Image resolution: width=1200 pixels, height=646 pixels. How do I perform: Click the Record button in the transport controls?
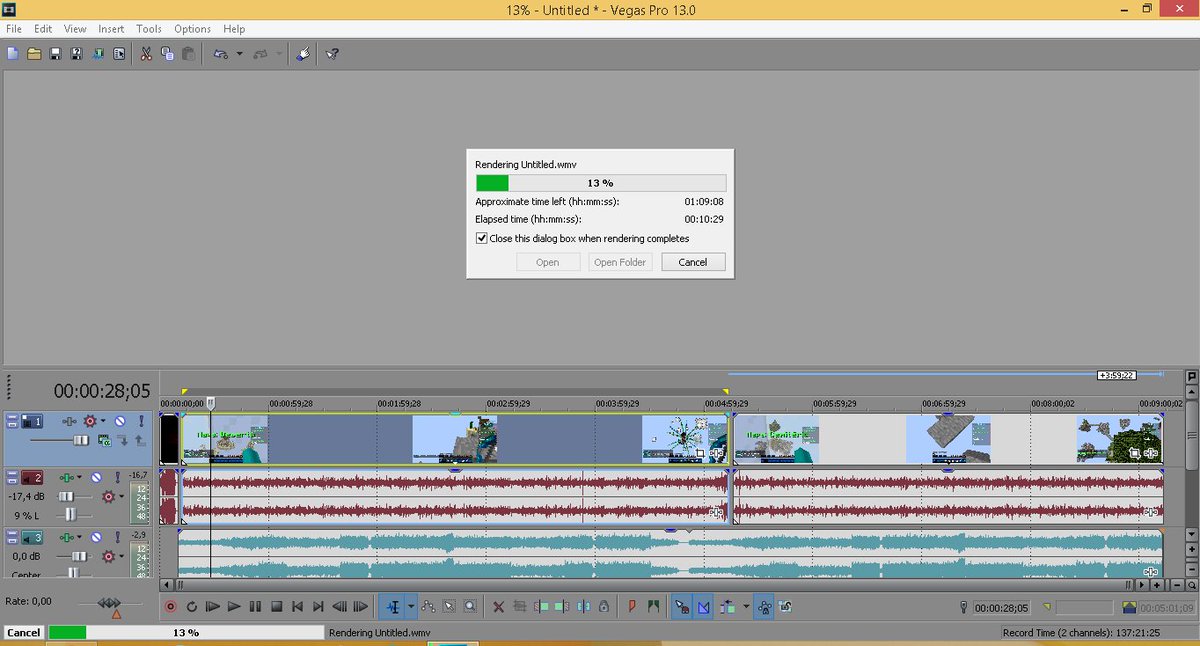tap(169, 606)
